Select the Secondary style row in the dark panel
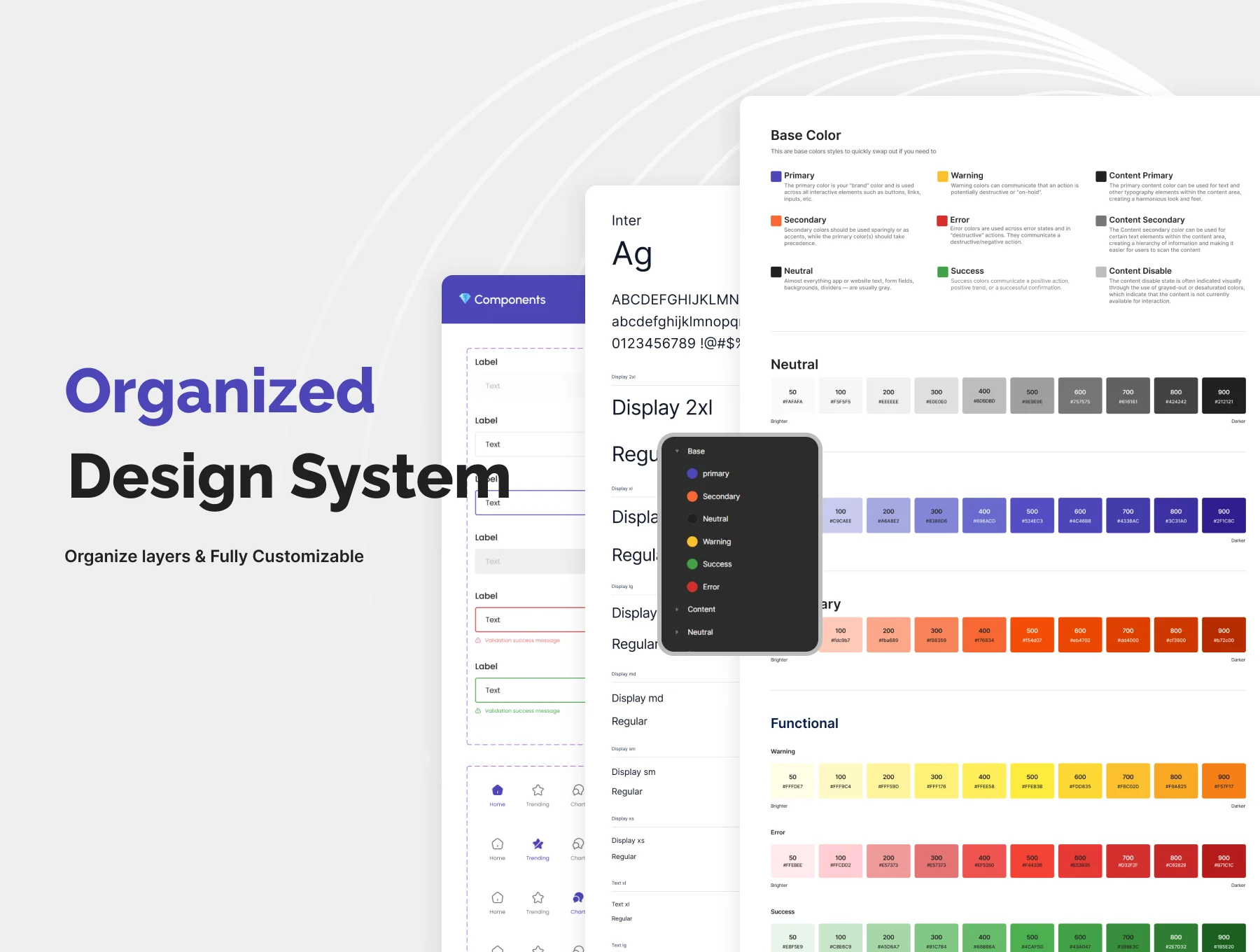This screenshot has width=1260, height=952. 740,496
